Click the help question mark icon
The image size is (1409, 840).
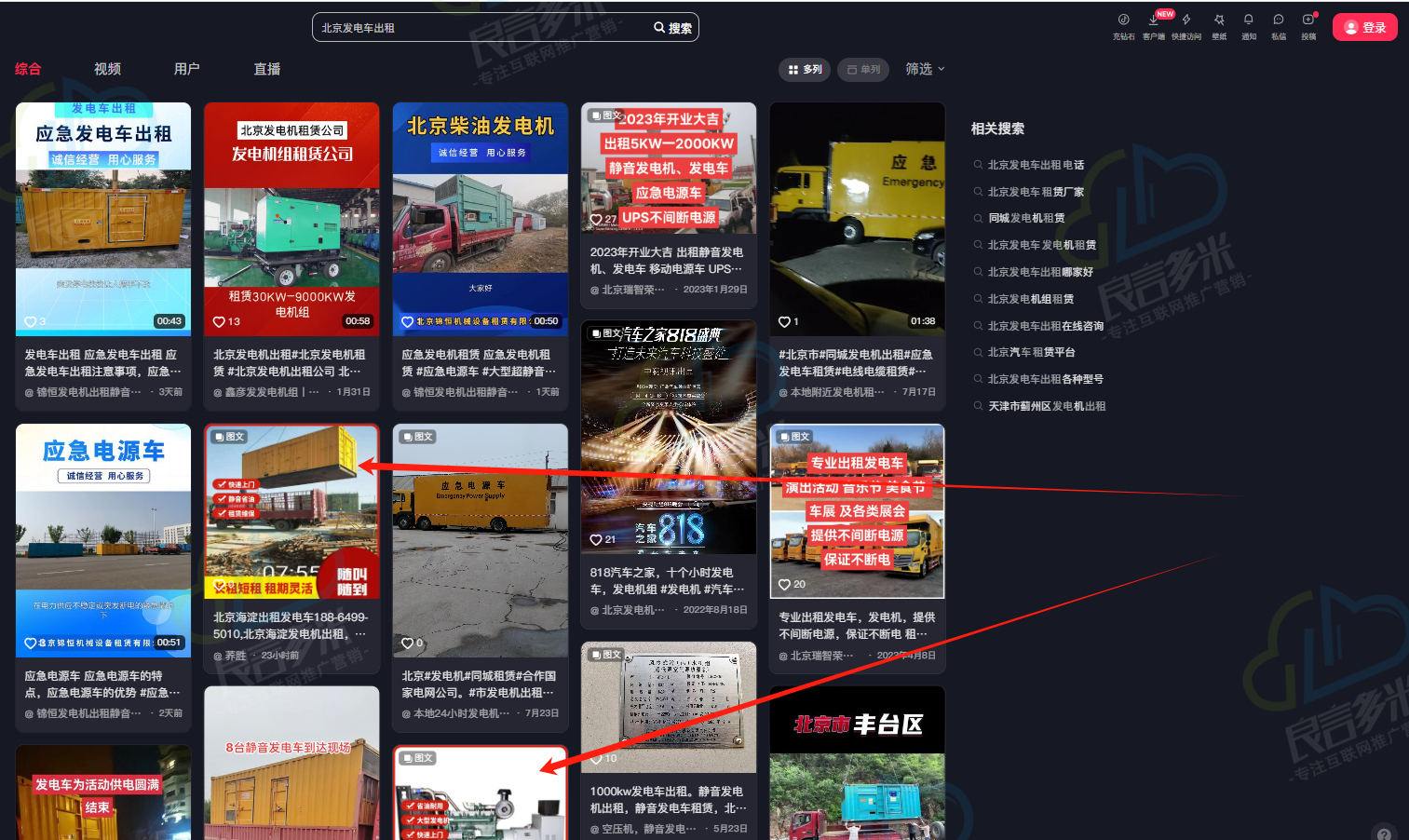[x=1384, y=833]
